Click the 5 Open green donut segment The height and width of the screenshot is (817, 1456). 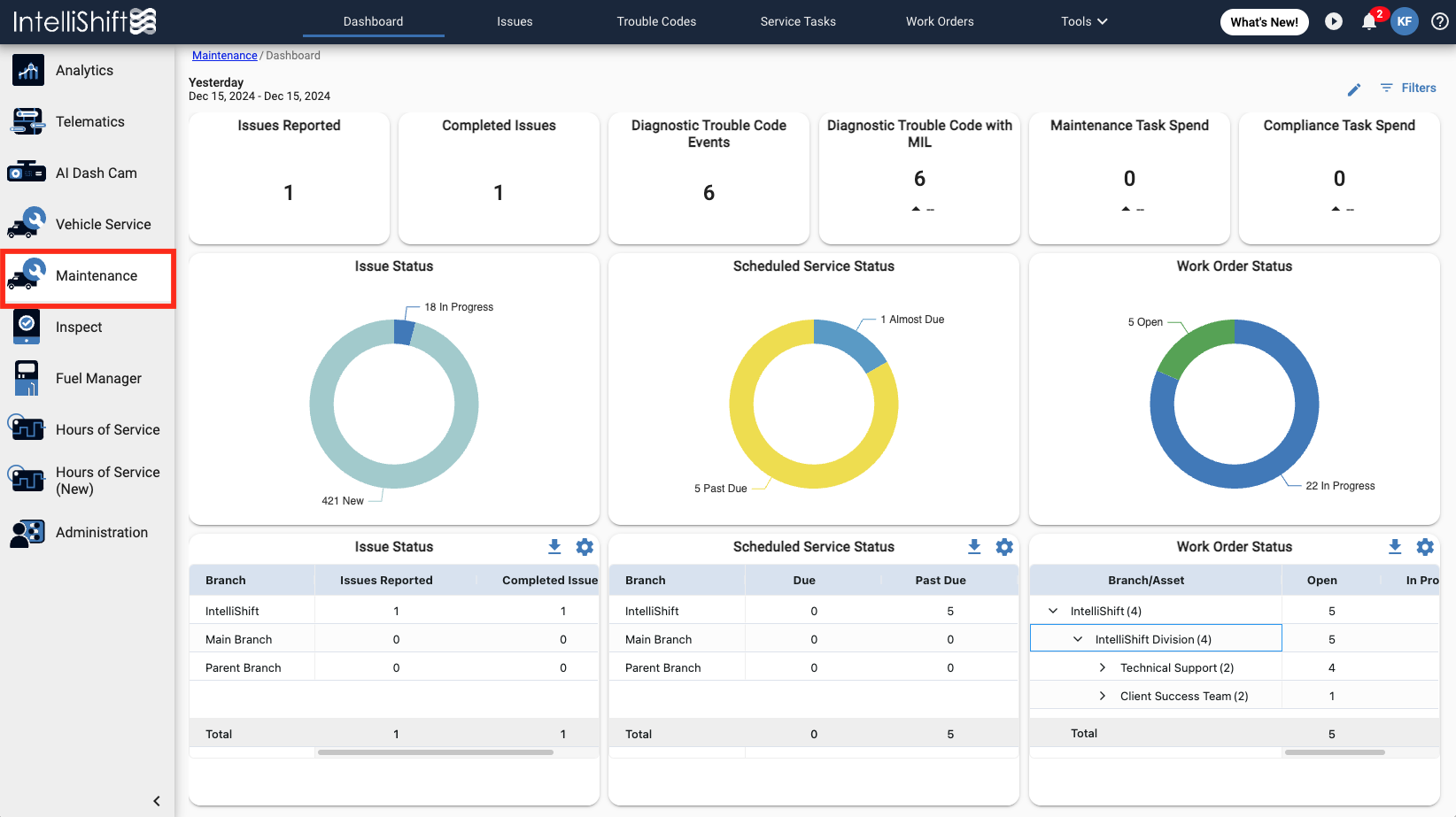[1193, 343]
